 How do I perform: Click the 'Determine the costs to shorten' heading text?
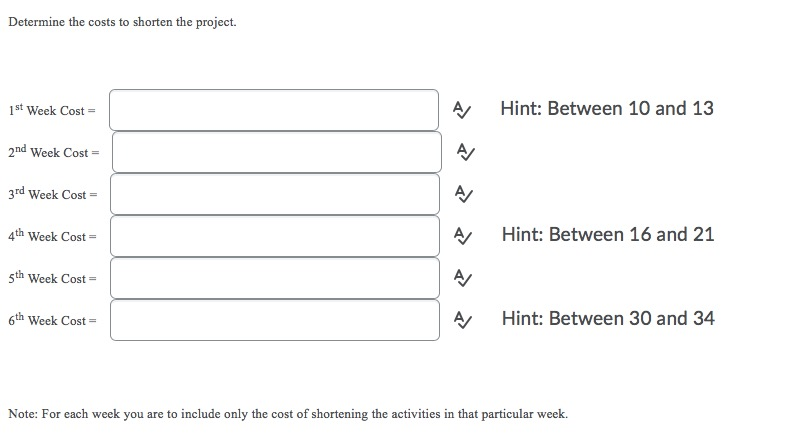(x=122, y=22)
